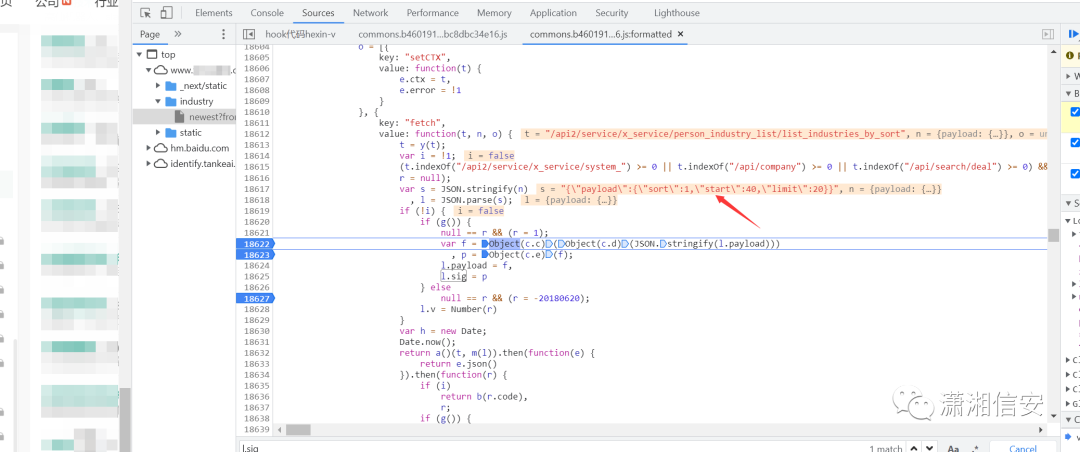Cancel the source search
The width and height of the screenshot is (1080, 452).
coord(1022,449)
